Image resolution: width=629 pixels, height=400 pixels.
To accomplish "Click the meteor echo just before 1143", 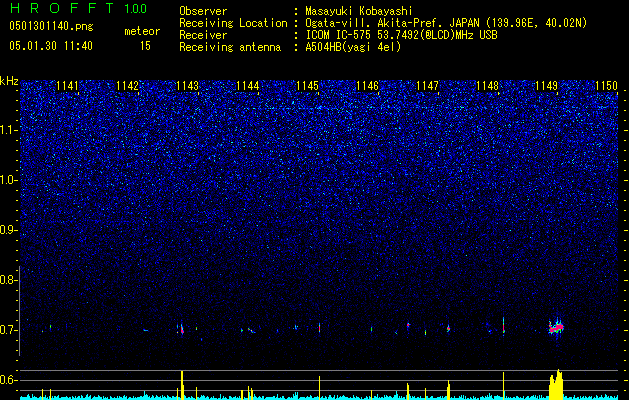I will (x=182, y=329).
